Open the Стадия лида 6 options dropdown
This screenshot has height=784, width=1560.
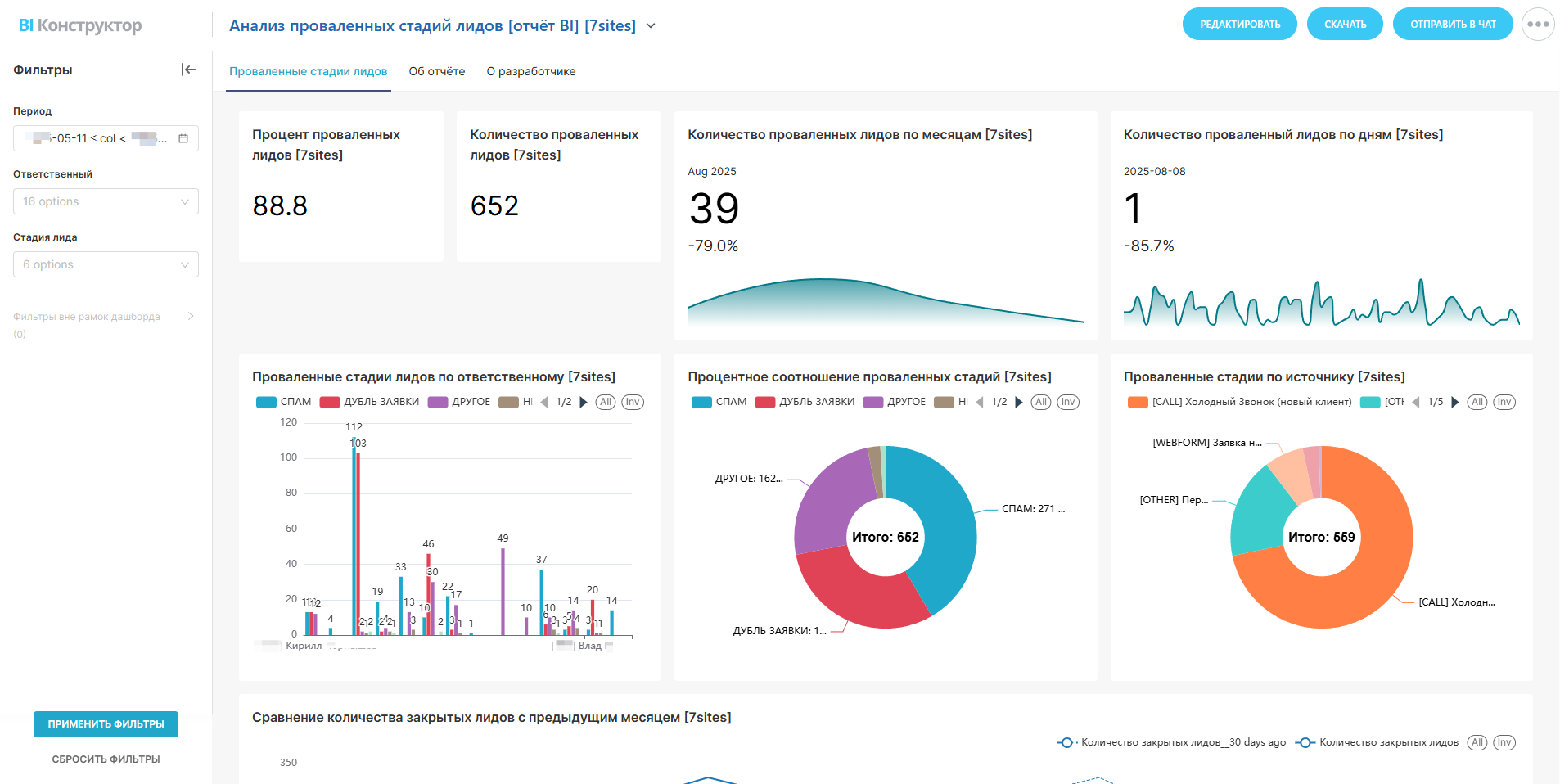point(106,264)
